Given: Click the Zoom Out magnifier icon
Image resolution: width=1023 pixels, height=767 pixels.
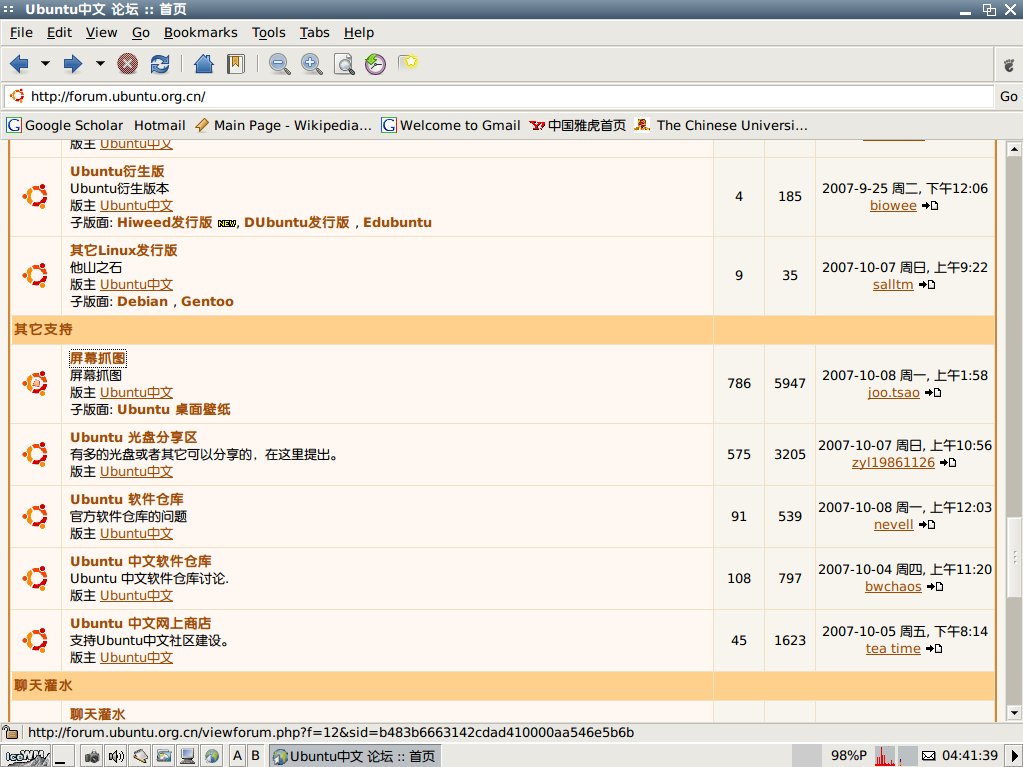Looking at the screenshot, I should tap(280, 64).
